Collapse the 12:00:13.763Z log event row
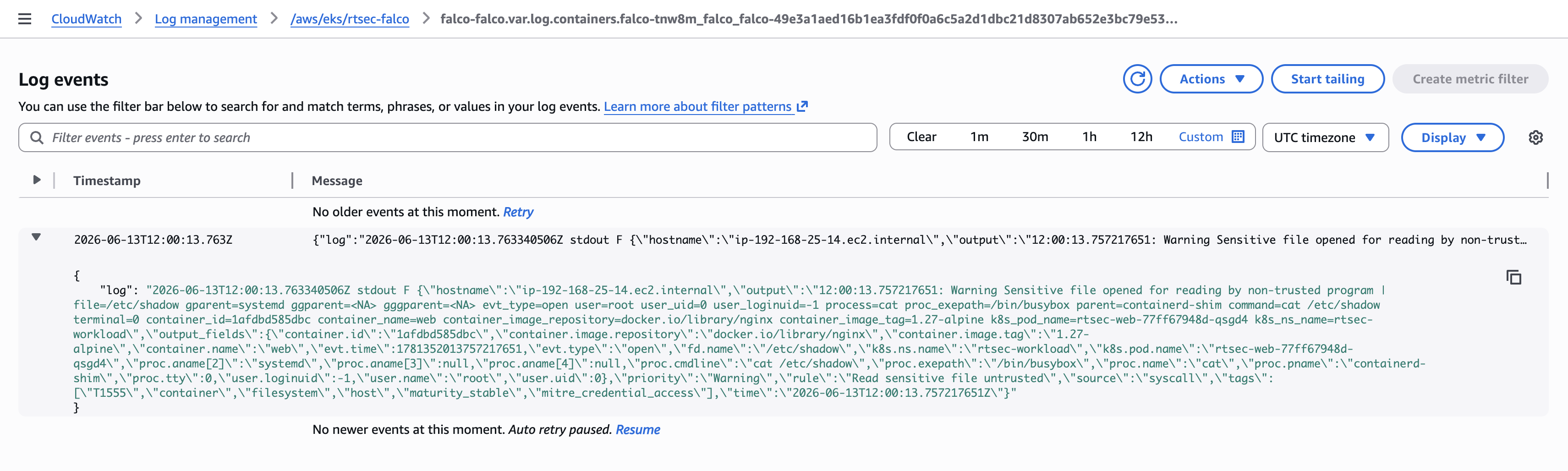The height and width of the screenshot is (471, 1568). [37, 237]
